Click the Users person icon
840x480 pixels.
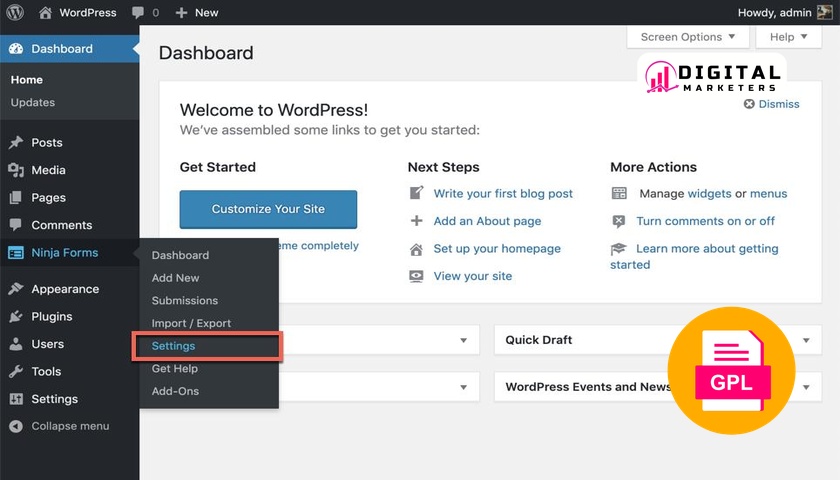coord(16,344)
